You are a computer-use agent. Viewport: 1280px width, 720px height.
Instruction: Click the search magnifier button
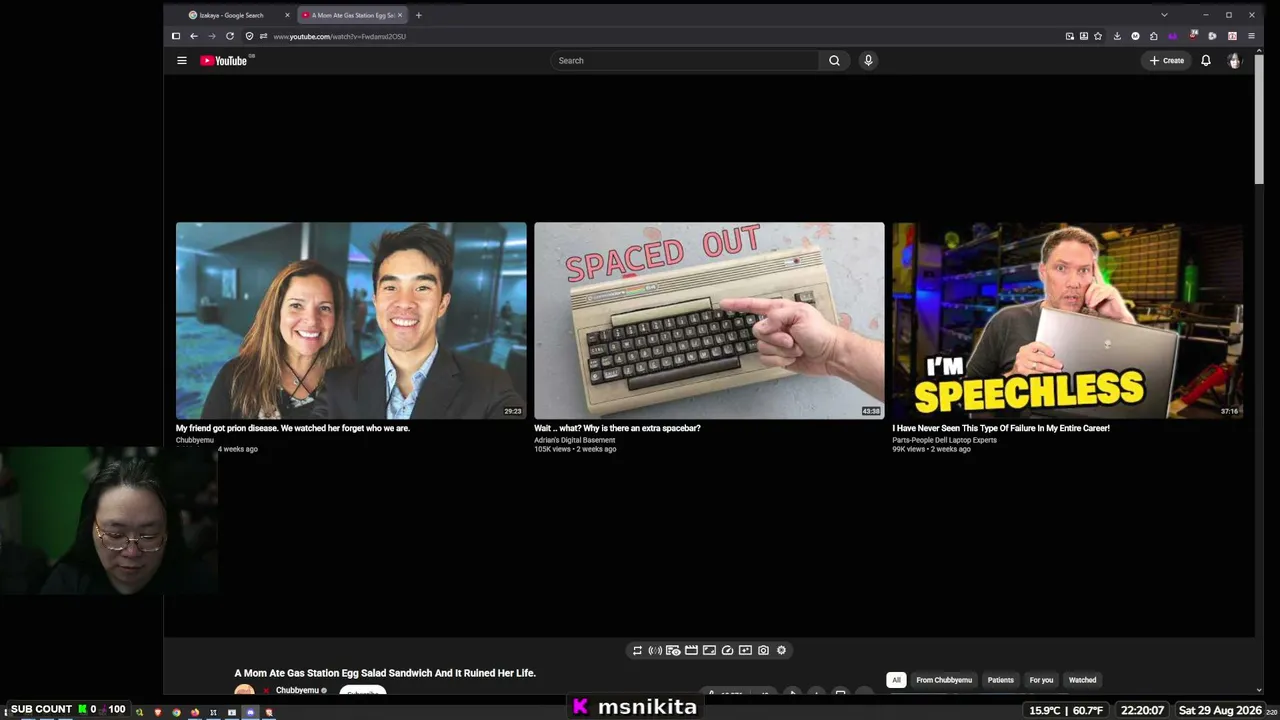click(x=834, y=61)
